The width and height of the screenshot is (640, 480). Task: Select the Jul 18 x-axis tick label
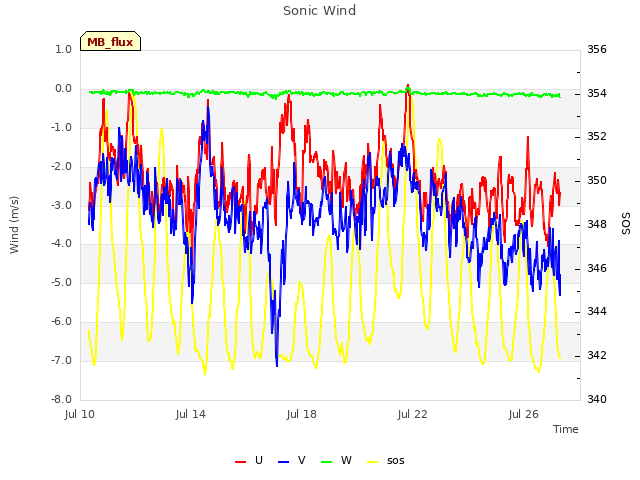[302, 414]
